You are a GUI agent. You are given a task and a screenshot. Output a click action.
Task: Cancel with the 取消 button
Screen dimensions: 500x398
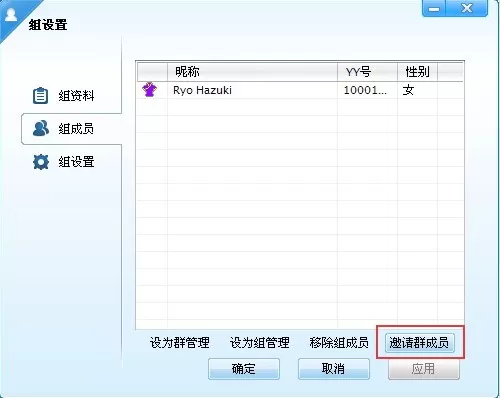[x=334, y=369]
